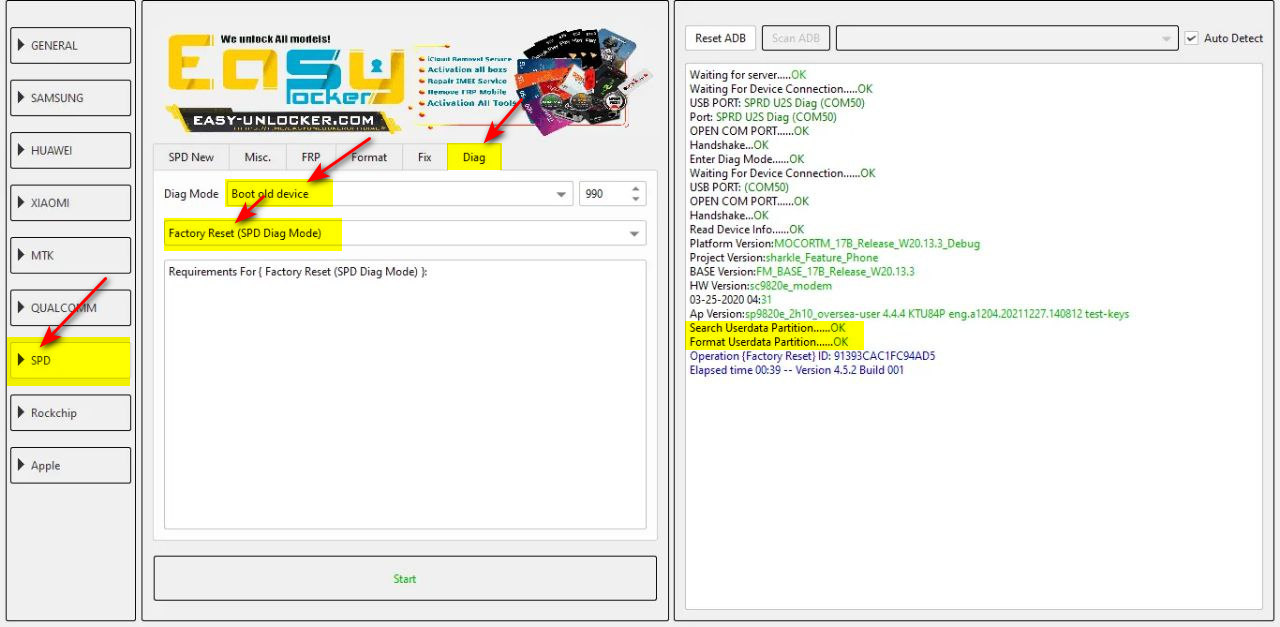Select 'Format Userdata Partition......OK' log line
The height and width of the screenshot is (627, 1280).
coord(769,342)
